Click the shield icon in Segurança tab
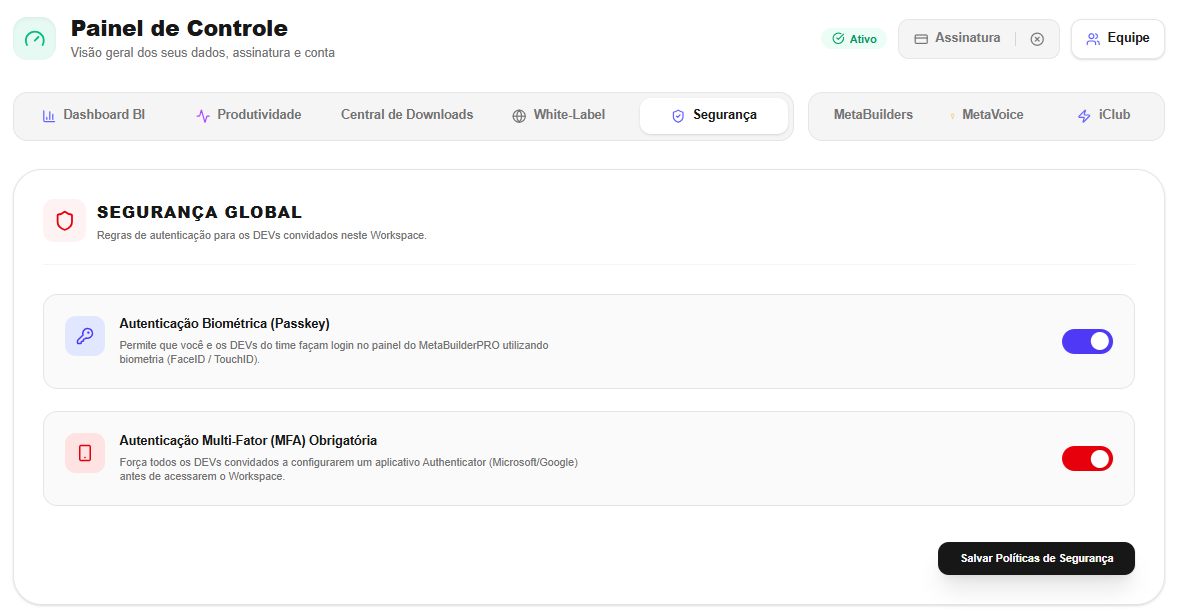The image size is (1187, 613). 678,116
